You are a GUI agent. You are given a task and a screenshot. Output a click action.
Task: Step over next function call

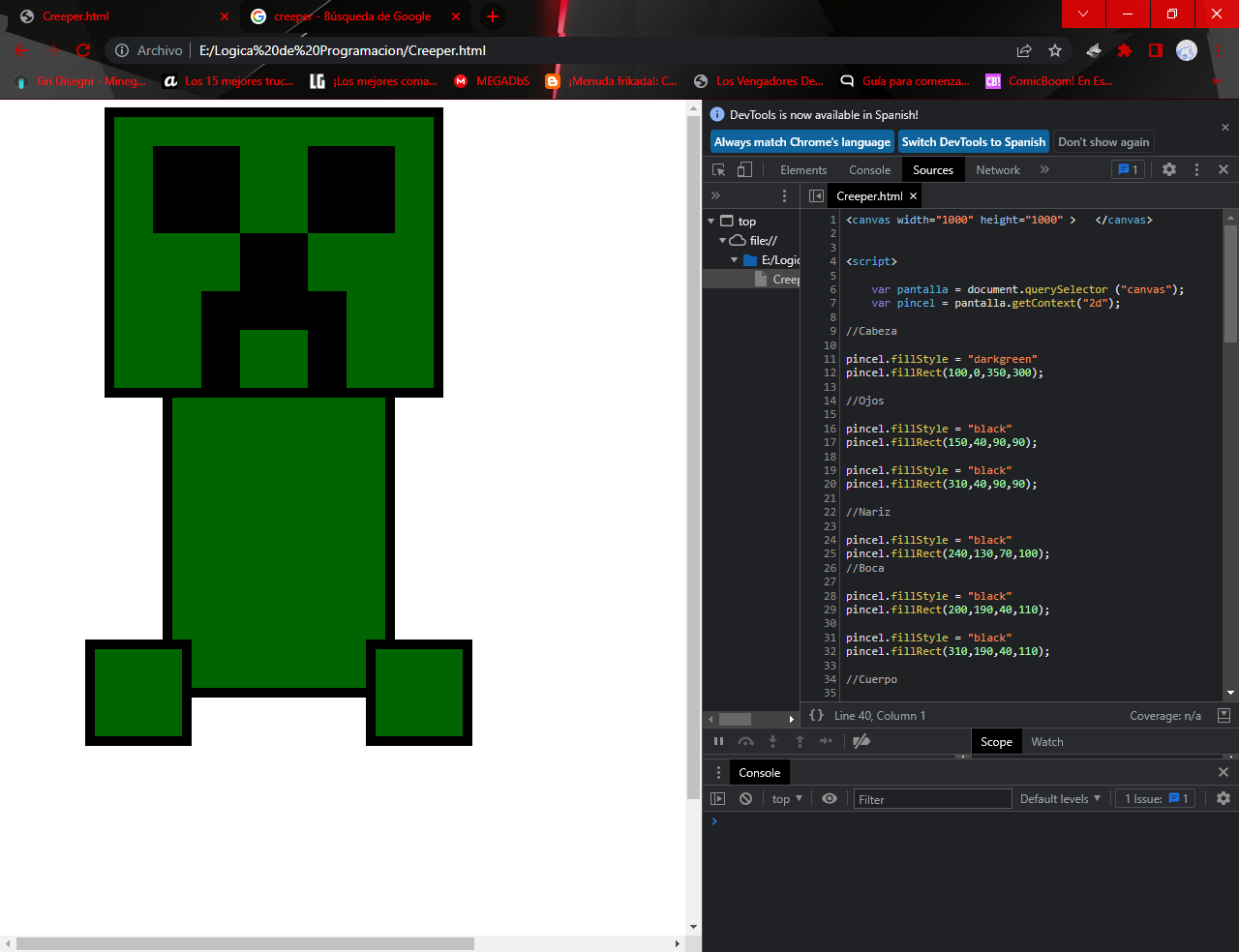click(x=745, y=741)
